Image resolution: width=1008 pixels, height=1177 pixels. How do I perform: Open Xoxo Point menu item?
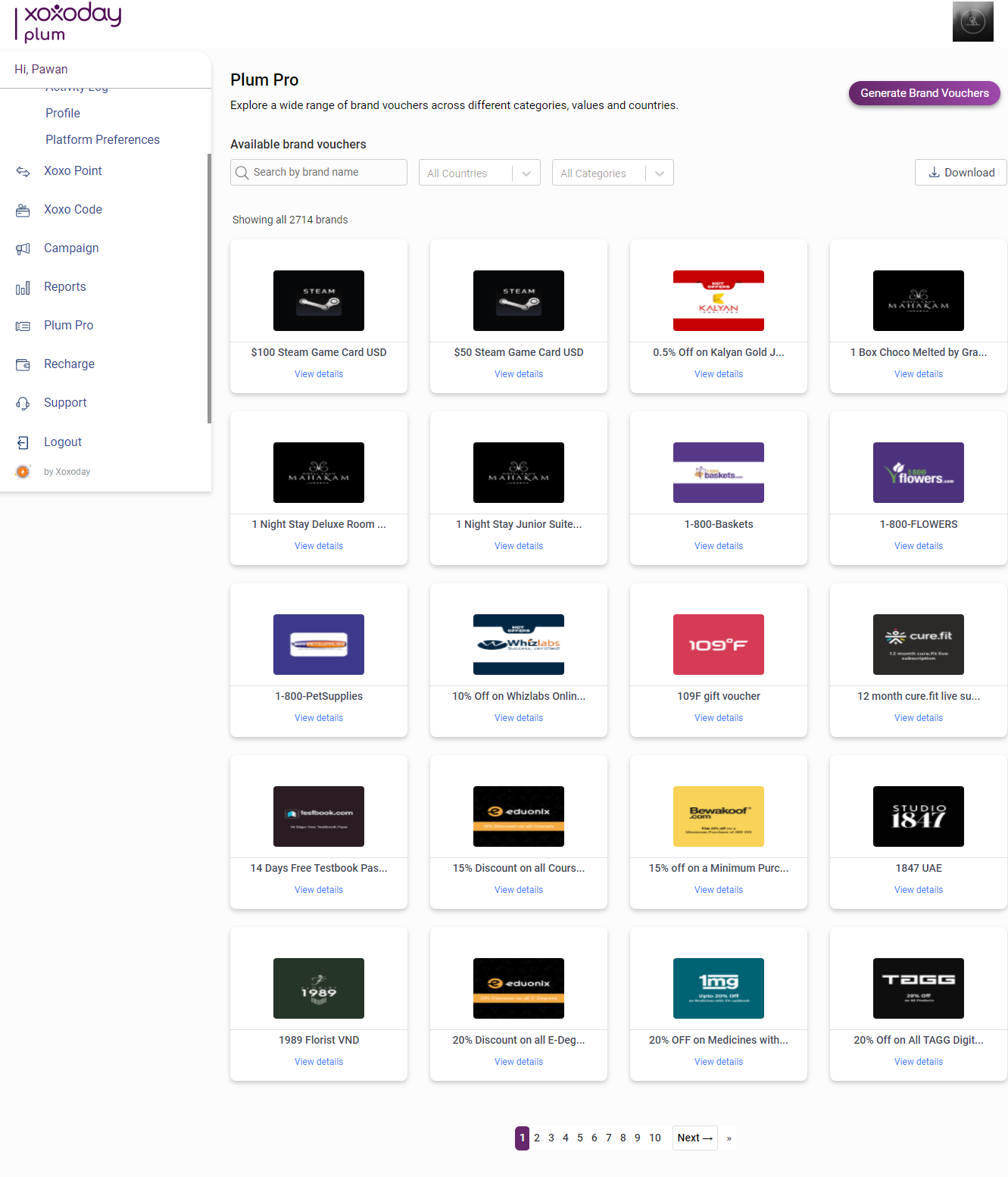(x=73, y=171)
